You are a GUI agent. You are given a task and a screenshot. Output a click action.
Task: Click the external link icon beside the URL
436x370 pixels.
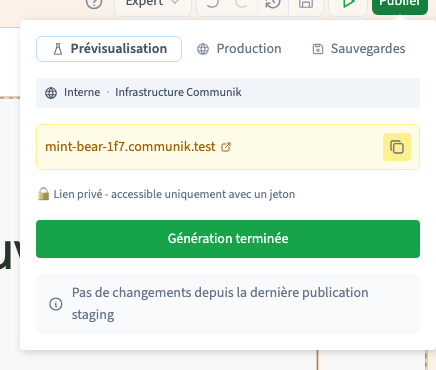point(226,147)
